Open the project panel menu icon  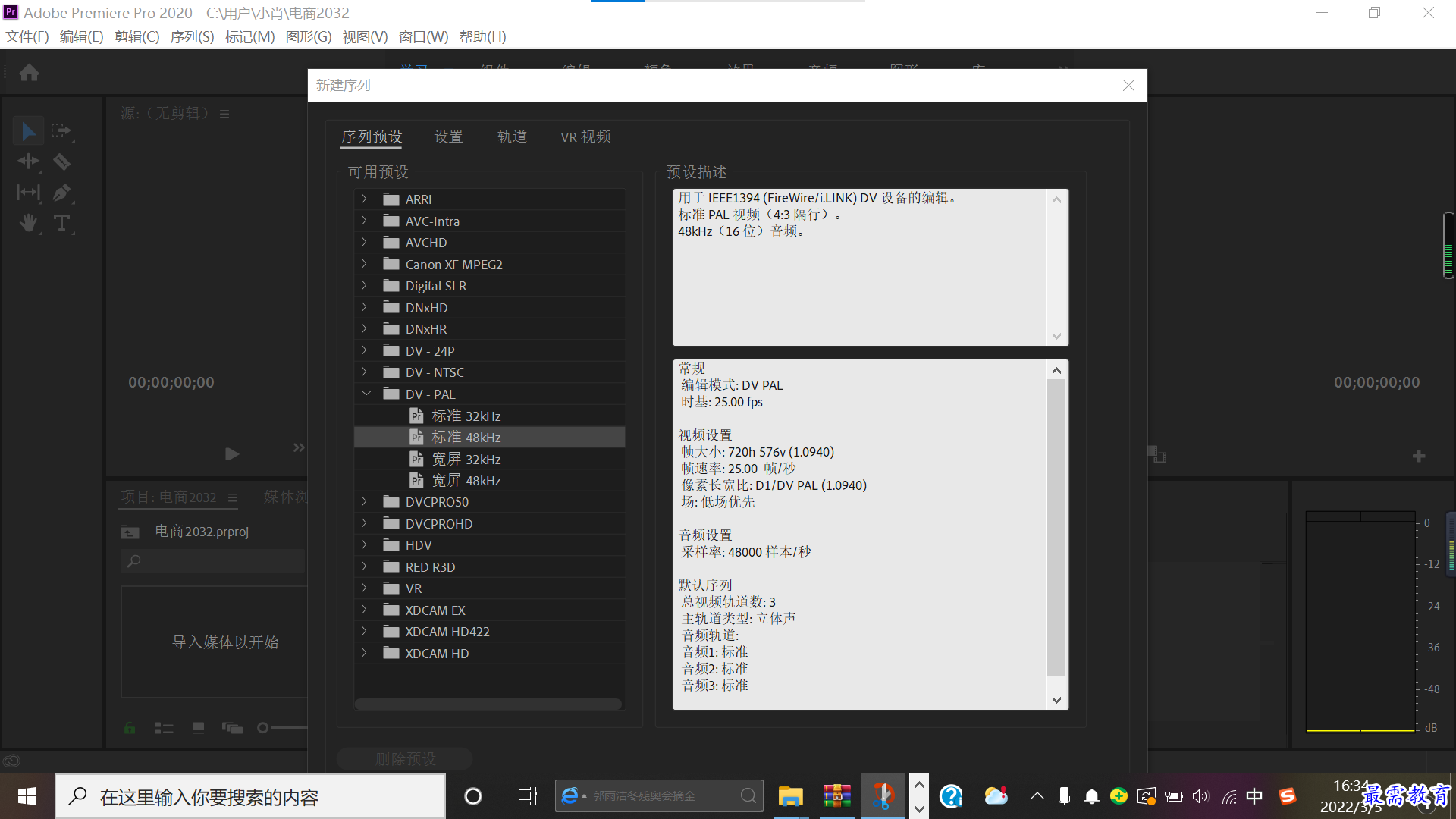coord(233,497)
